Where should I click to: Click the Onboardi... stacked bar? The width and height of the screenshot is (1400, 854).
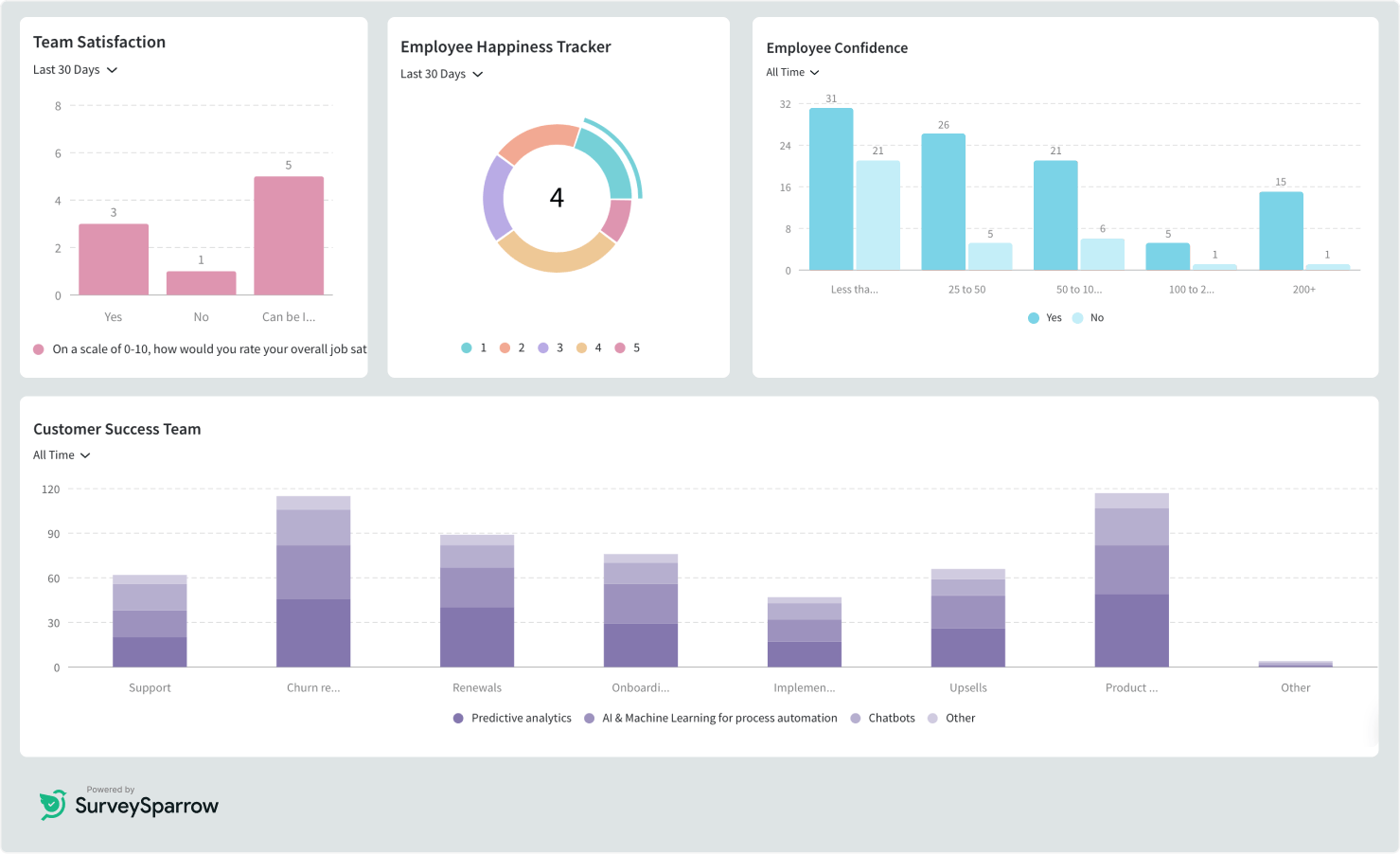point(641,611)
